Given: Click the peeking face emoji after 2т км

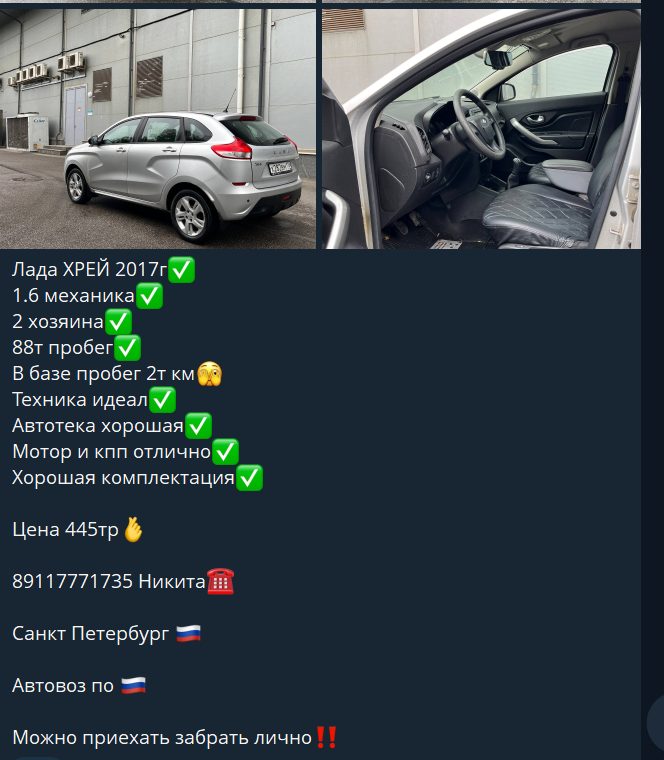Looking at the screenshot, I should click(x=209, y=373).
